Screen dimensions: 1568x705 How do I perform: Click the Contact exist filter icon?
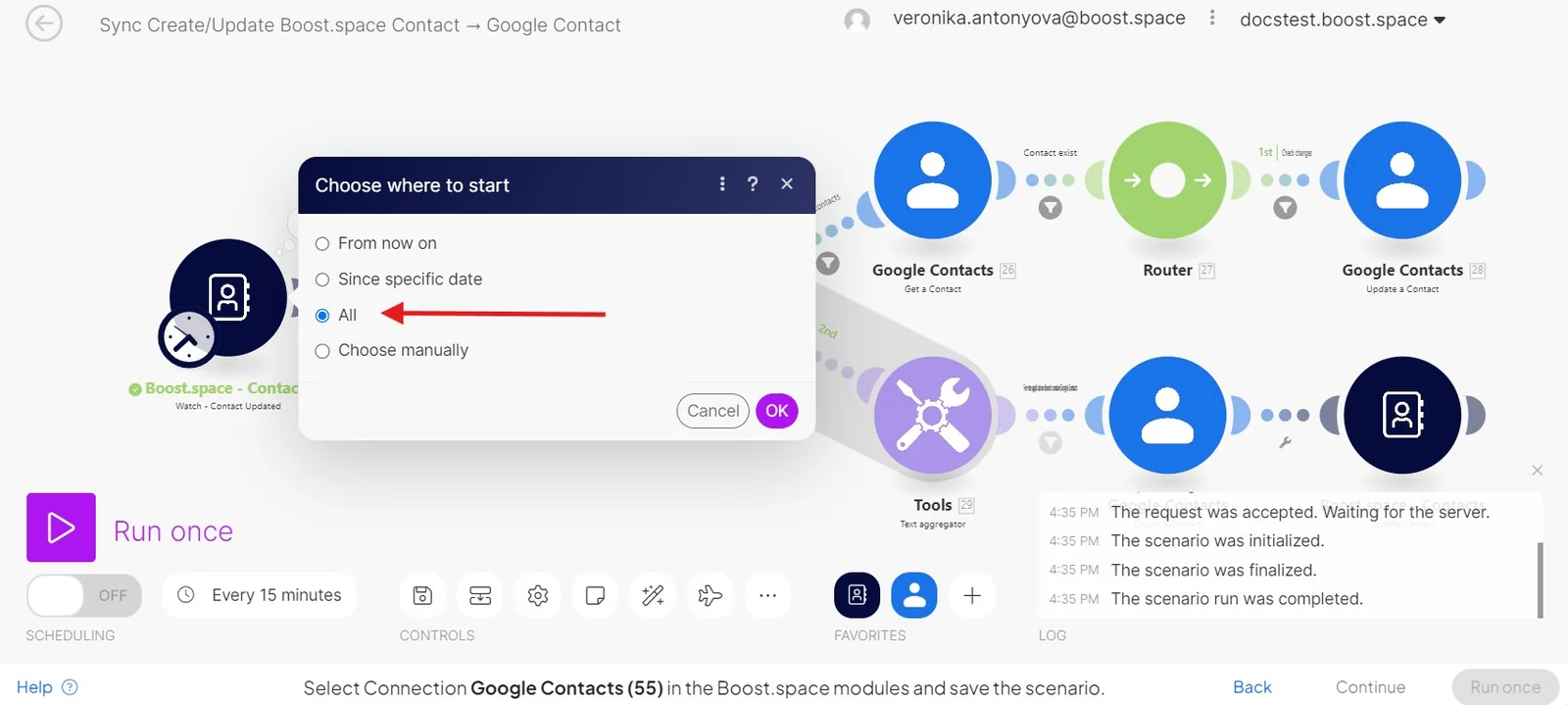click(1050, 208)
